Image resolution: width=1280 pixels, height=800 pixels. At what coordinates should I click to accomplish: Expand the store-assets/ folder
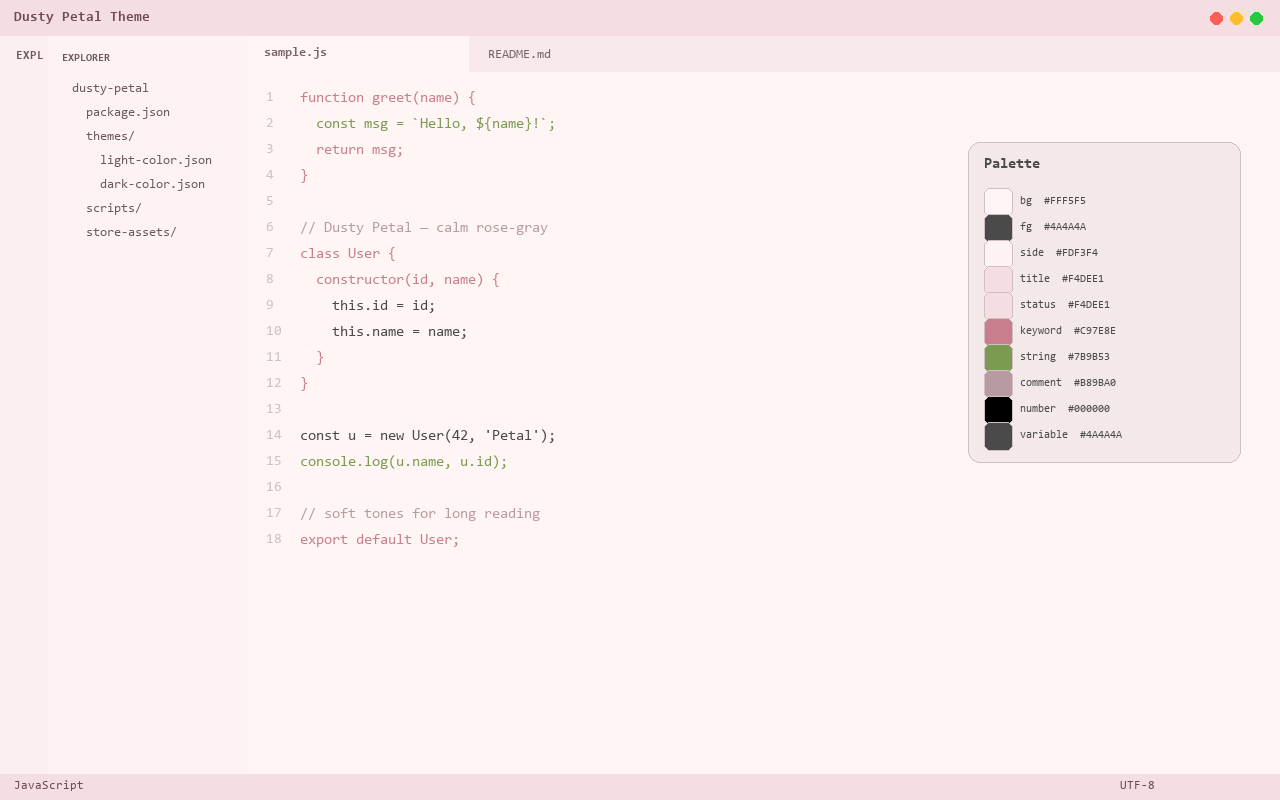pos(131,232)
